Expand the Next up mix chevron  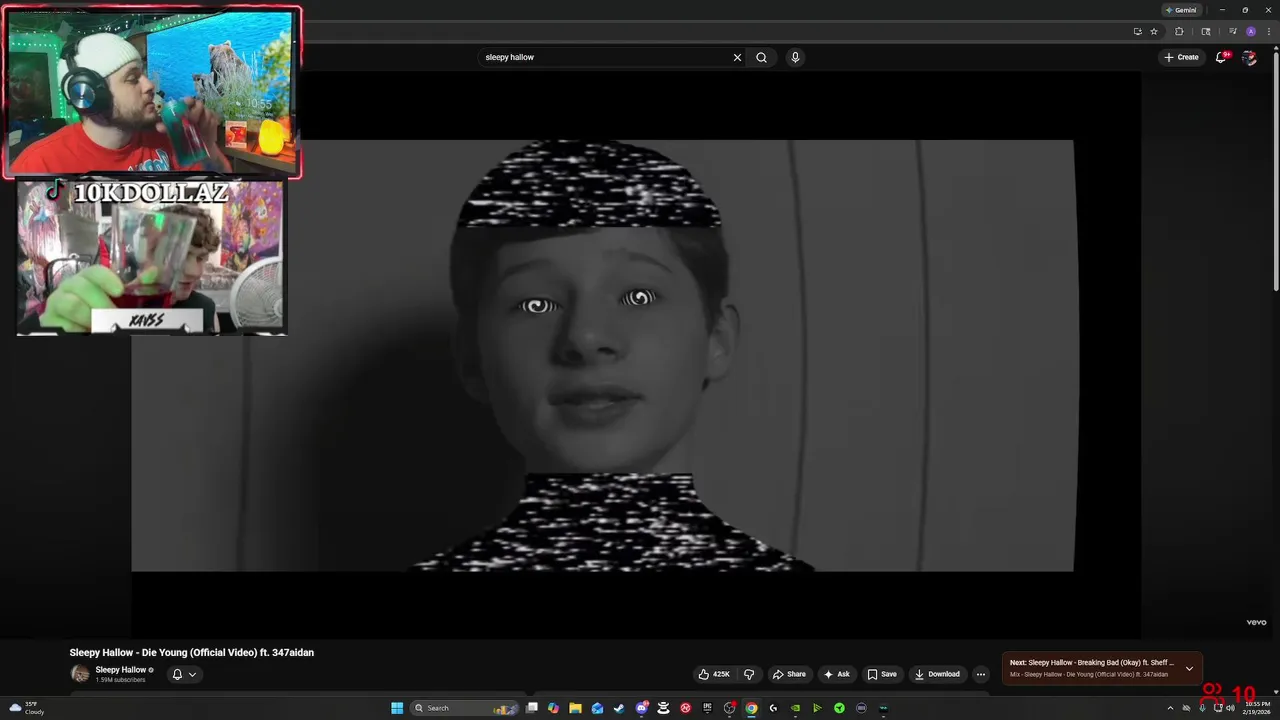pos(1189,669)
